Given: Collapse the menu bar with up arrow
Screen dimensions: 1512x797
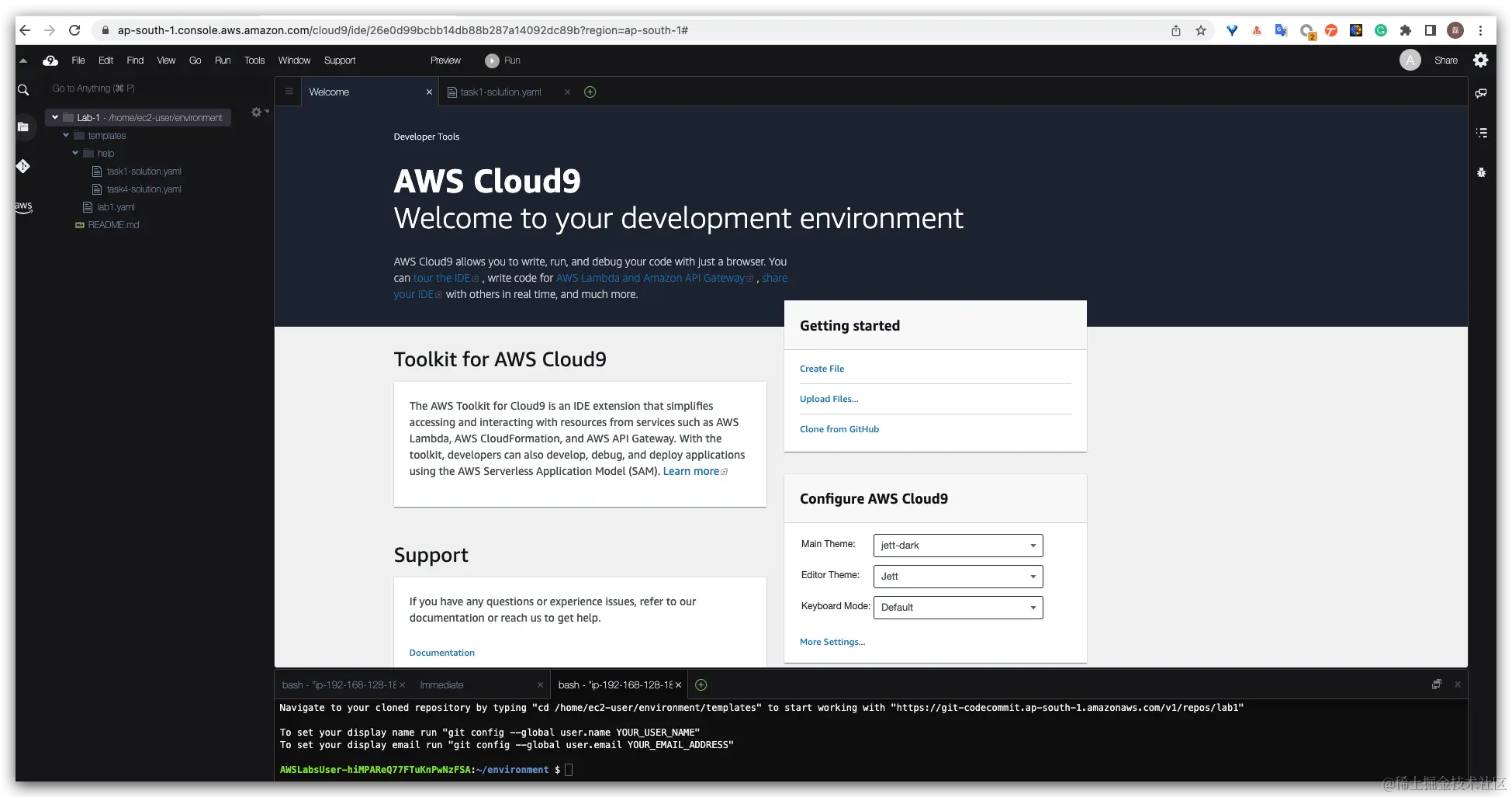Looking at the screenshot, I should point(23,61).
